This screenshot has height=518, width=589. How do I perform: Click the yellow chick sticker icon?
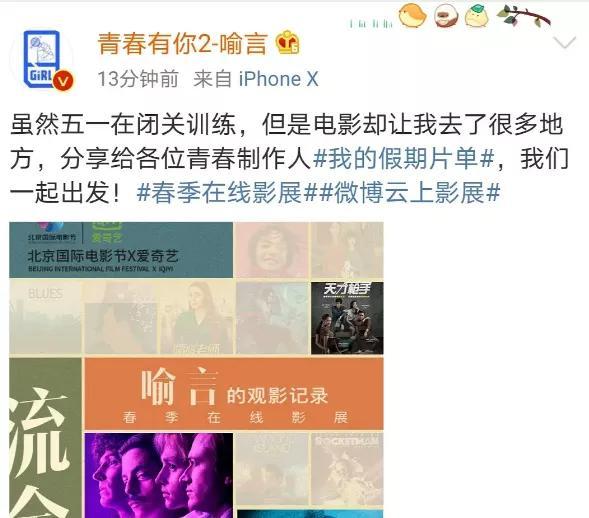413,15
